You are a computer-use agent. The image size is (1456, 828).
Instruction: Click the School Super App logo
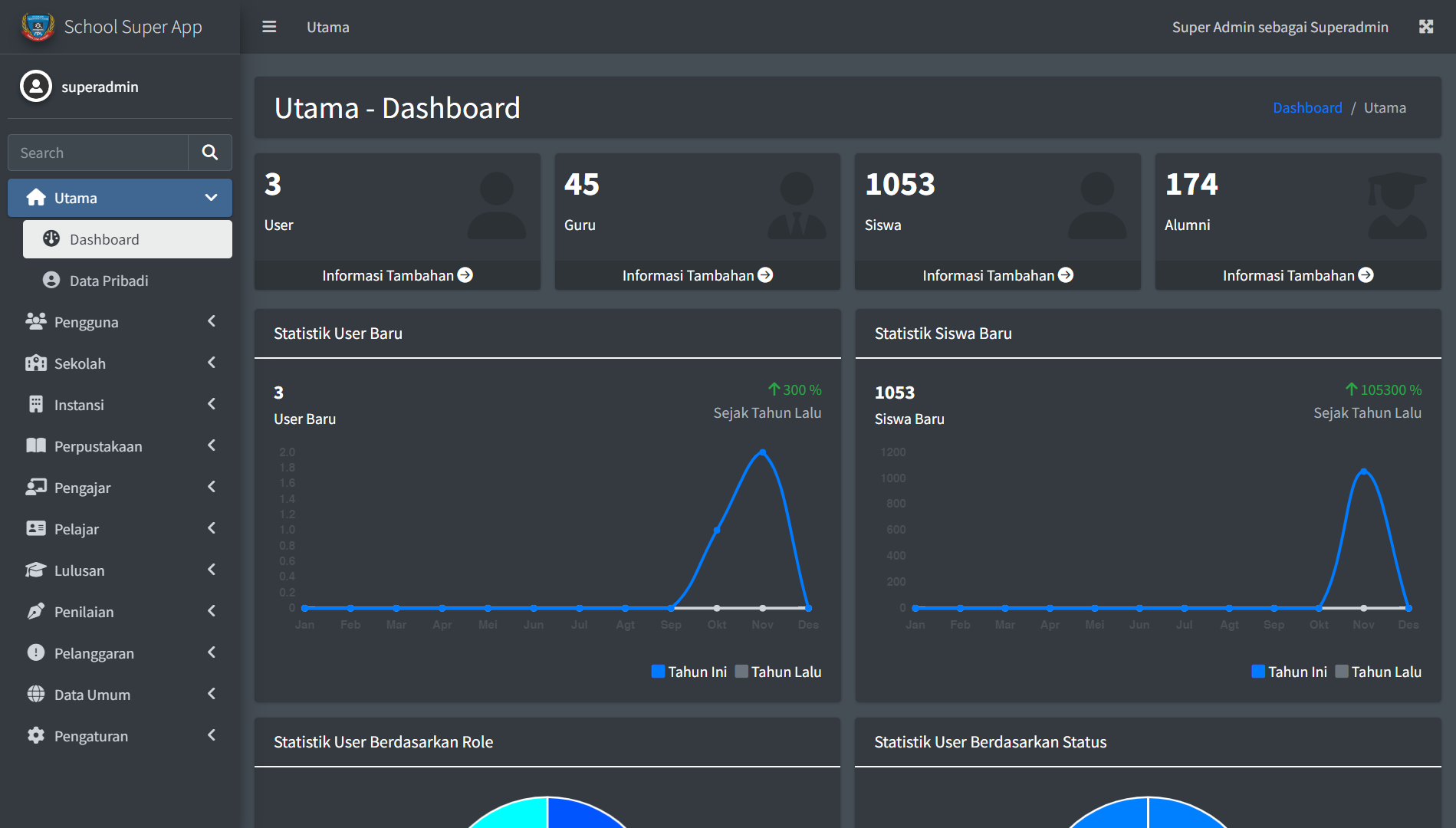click(x=38, y=27)
